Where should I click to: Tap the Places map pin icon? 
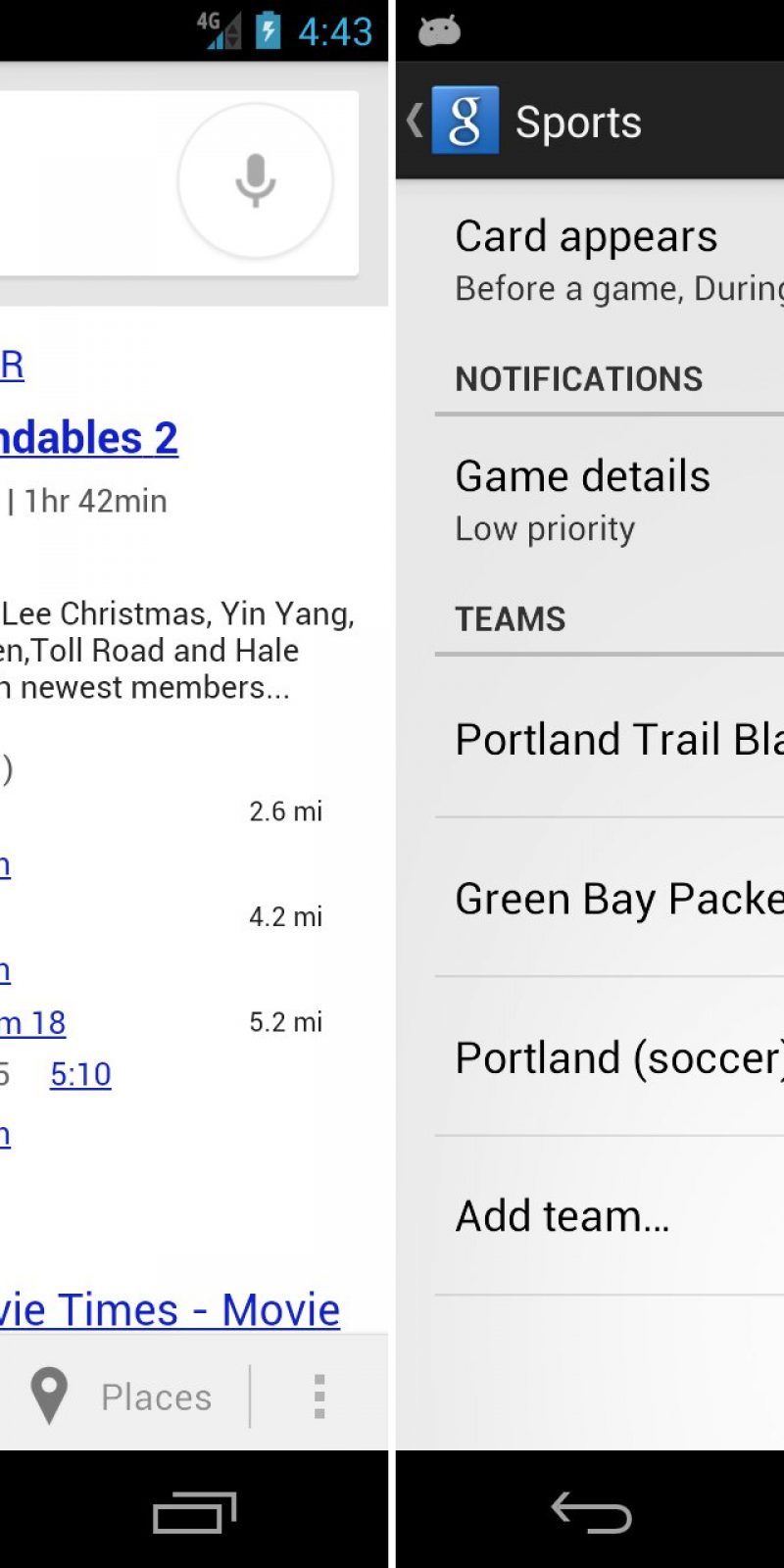49,1396
